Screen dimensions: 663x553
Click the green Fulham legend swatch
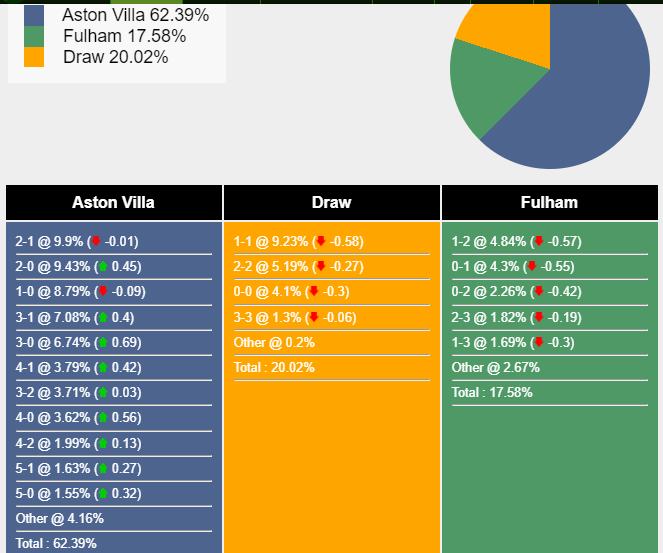(x=34, y=36)
